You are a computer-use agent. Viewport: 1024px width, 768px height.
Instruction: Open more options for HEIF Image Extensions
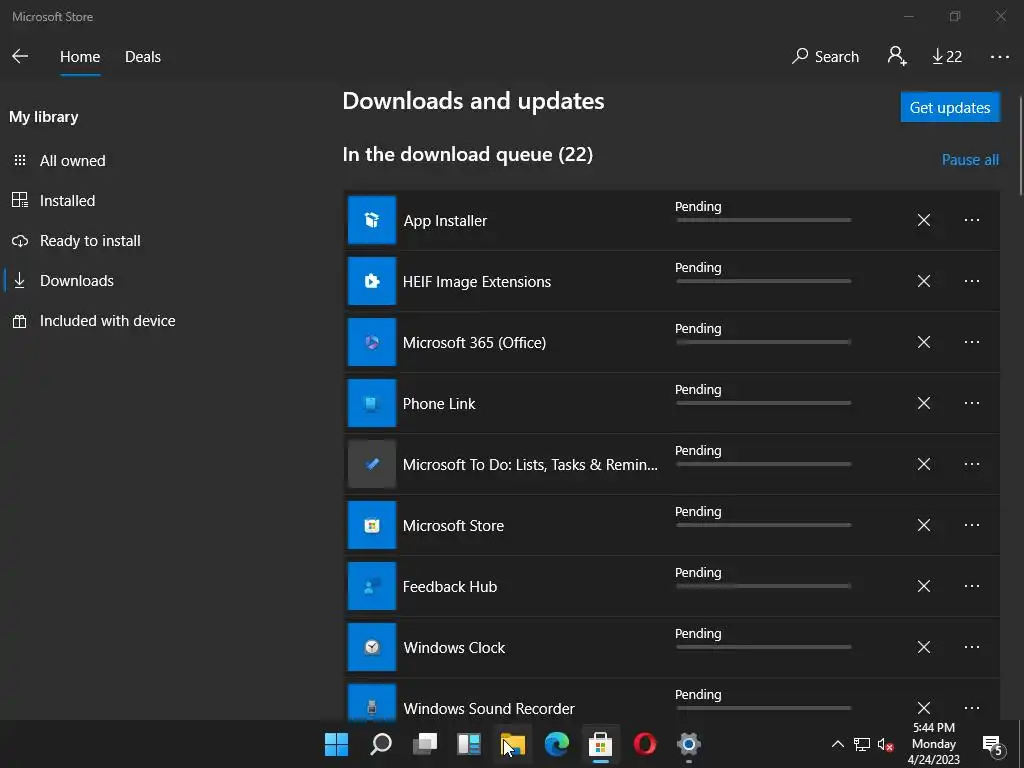click(x=972, y=281)
